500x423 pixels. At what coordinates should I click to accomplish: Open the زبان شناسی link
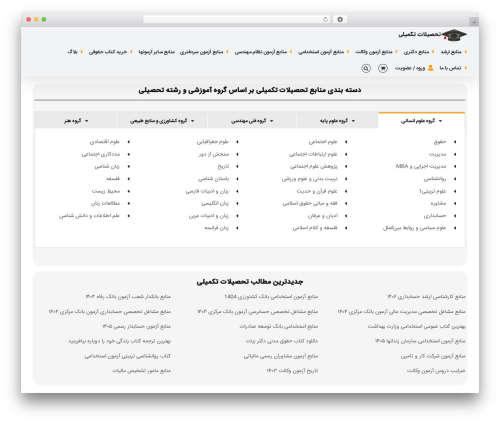(107, 166)
